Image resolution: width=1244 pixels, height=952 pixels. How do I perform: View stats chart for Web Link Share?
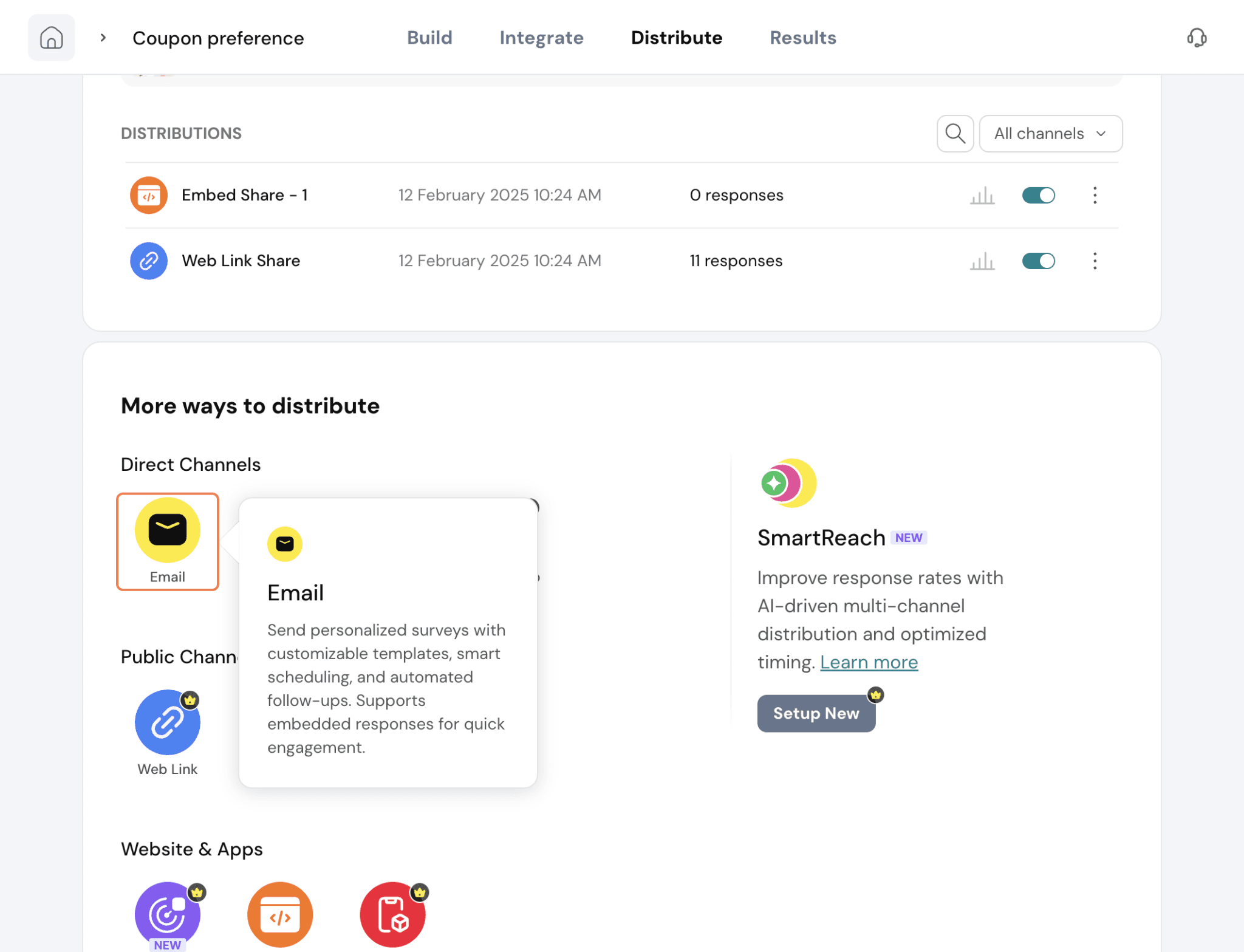click(982, 261)
